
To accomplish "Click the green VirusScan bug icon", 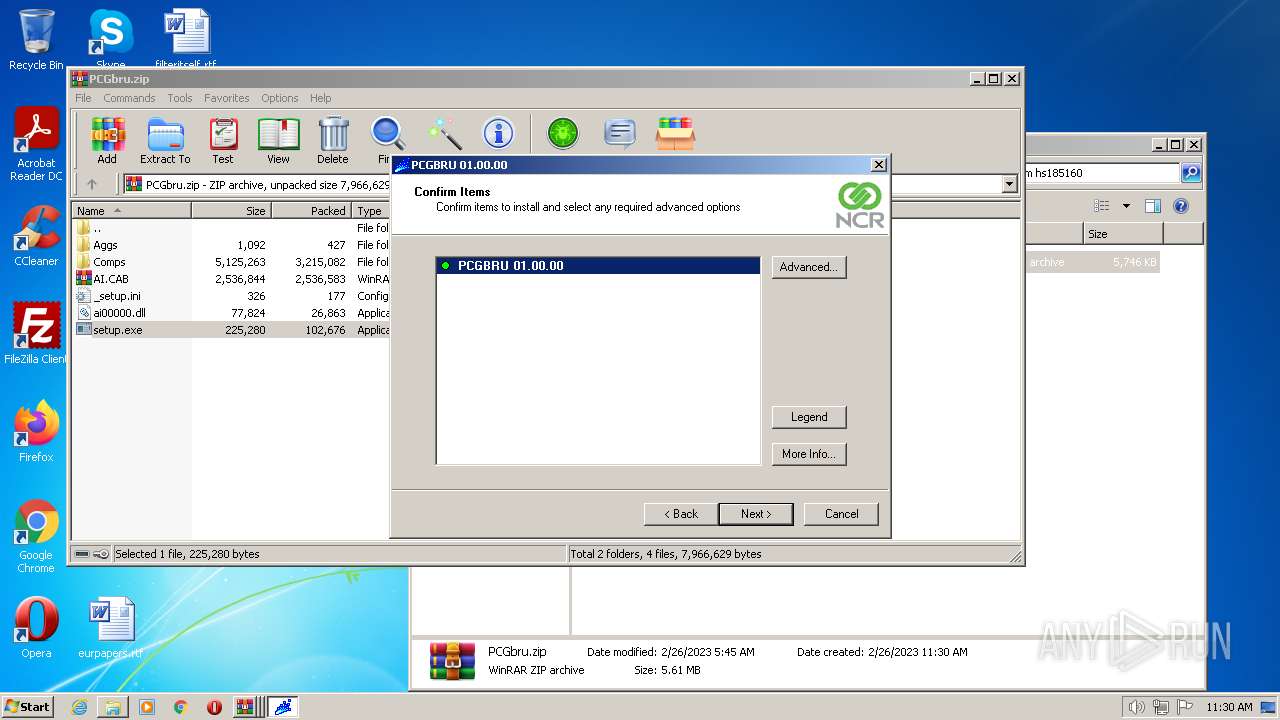I will [563, 133].
